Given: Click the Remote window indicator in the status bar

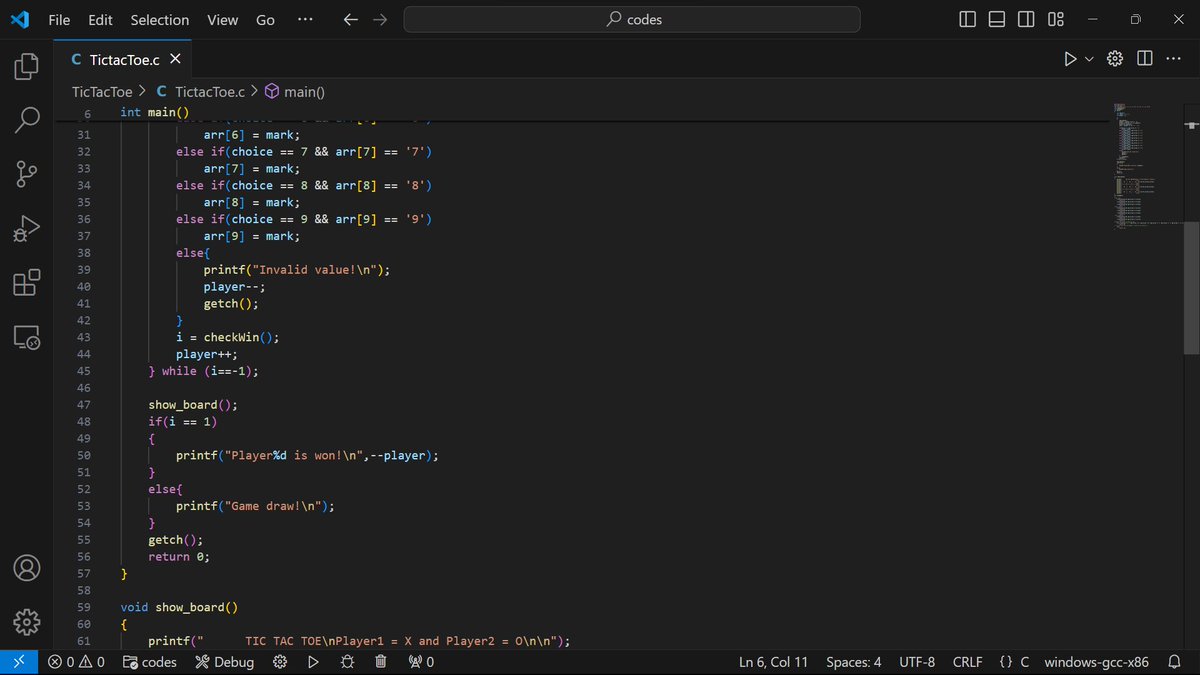Looking at the screenshot, I should click(x=18, y=662).
